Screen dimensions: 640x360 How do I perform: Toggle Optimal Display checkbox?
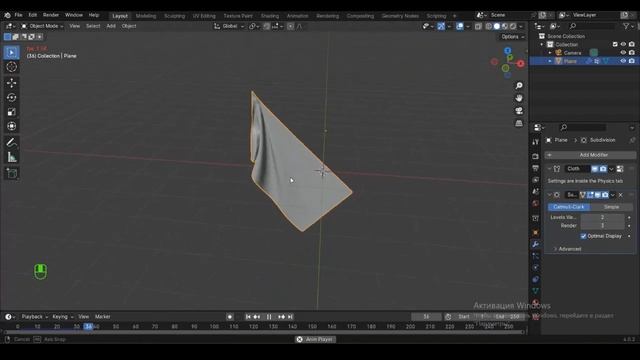click(583, 236)
